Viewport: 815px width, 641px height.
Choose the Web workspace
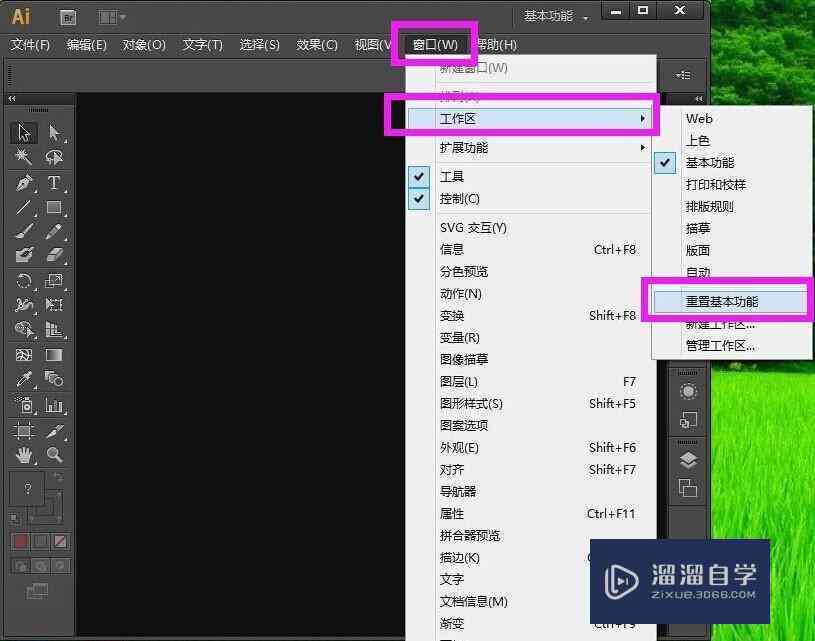733,119
